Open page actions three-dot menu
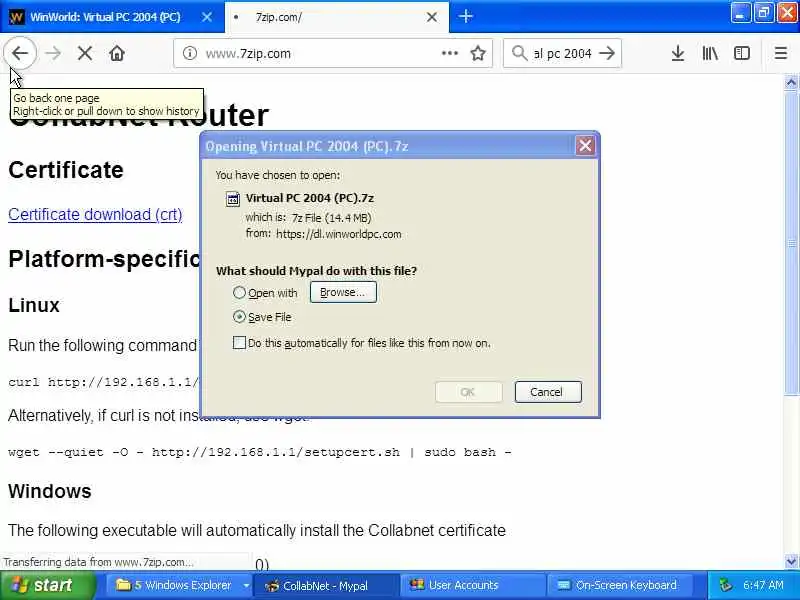The image size is (800, 600). tap(449, 53)
